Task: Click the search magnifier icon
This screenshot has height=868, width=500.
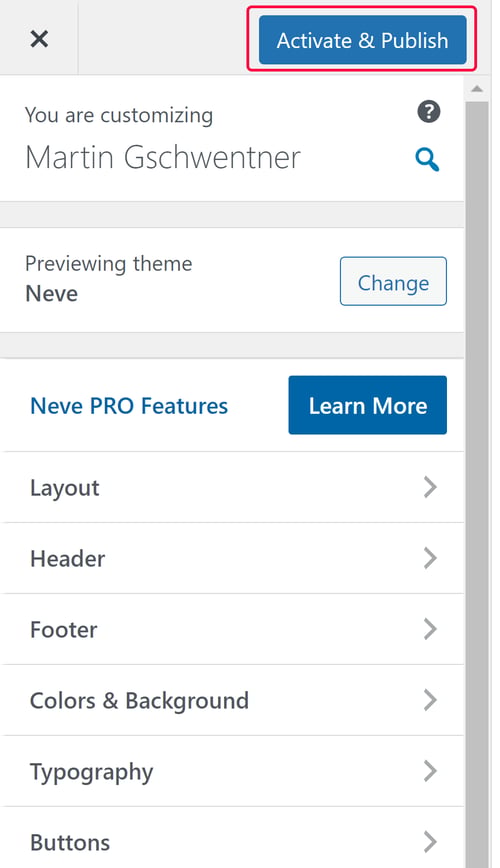Action: [427, 160]
